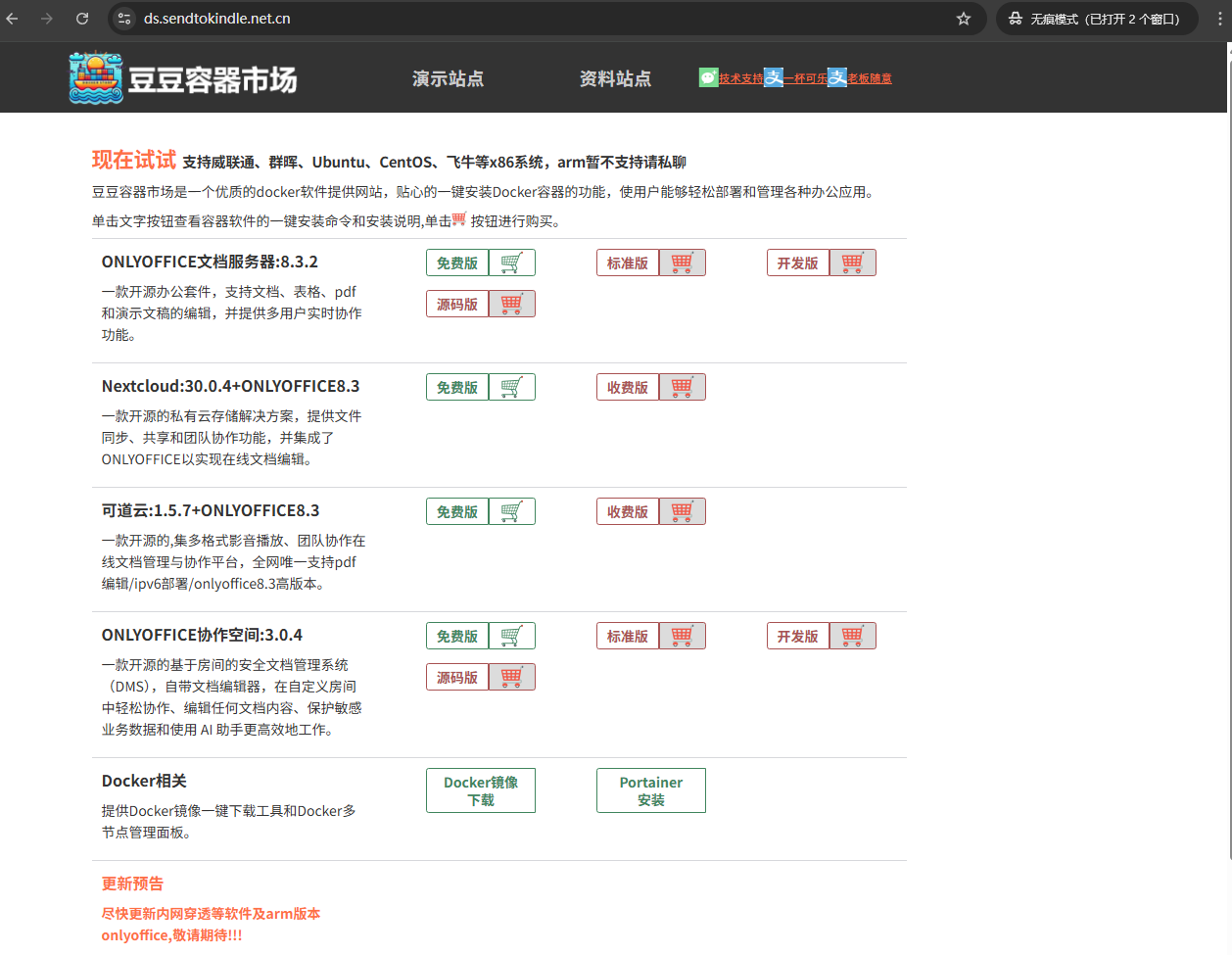Click the cart icon beside ONLYOFFICE文档服务器 免费版
This screenshot has width=1232, height=955.
[x=511, y=263]
